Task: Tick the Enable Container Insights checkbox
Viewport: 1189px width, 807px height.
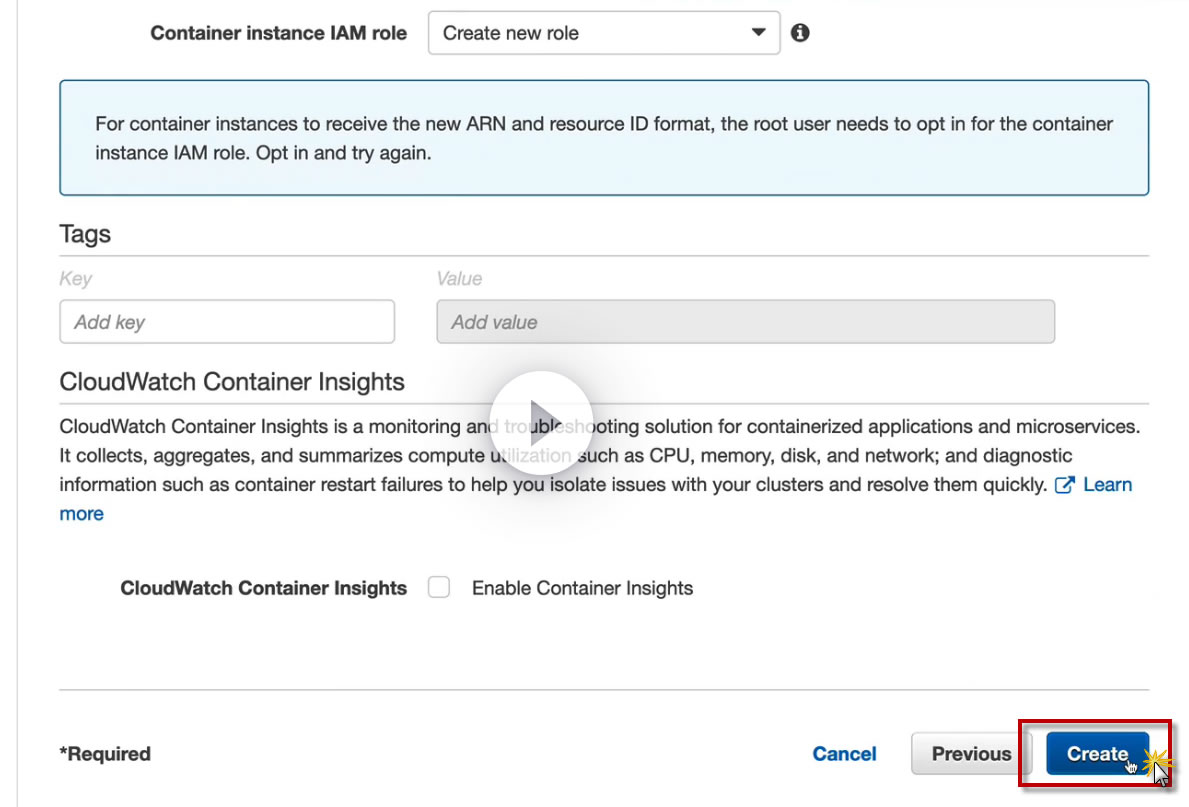Action: 439,588
